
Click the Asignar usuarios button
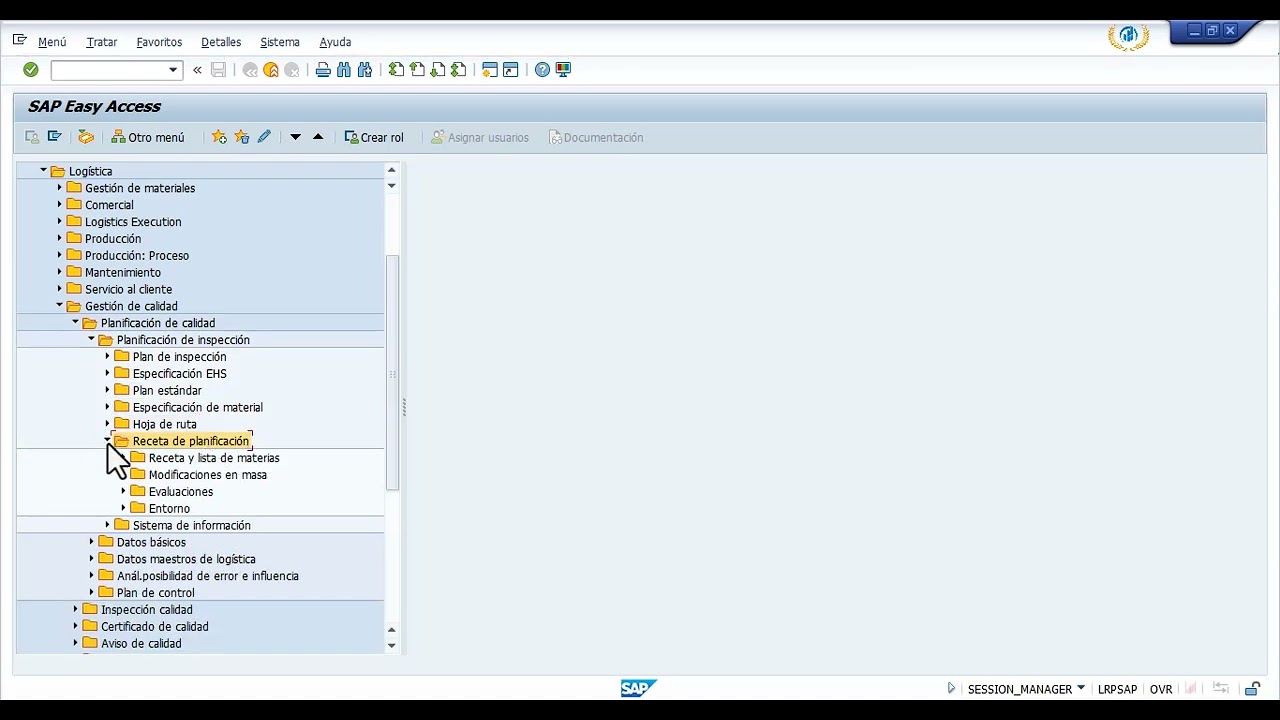tap(480, 137)
